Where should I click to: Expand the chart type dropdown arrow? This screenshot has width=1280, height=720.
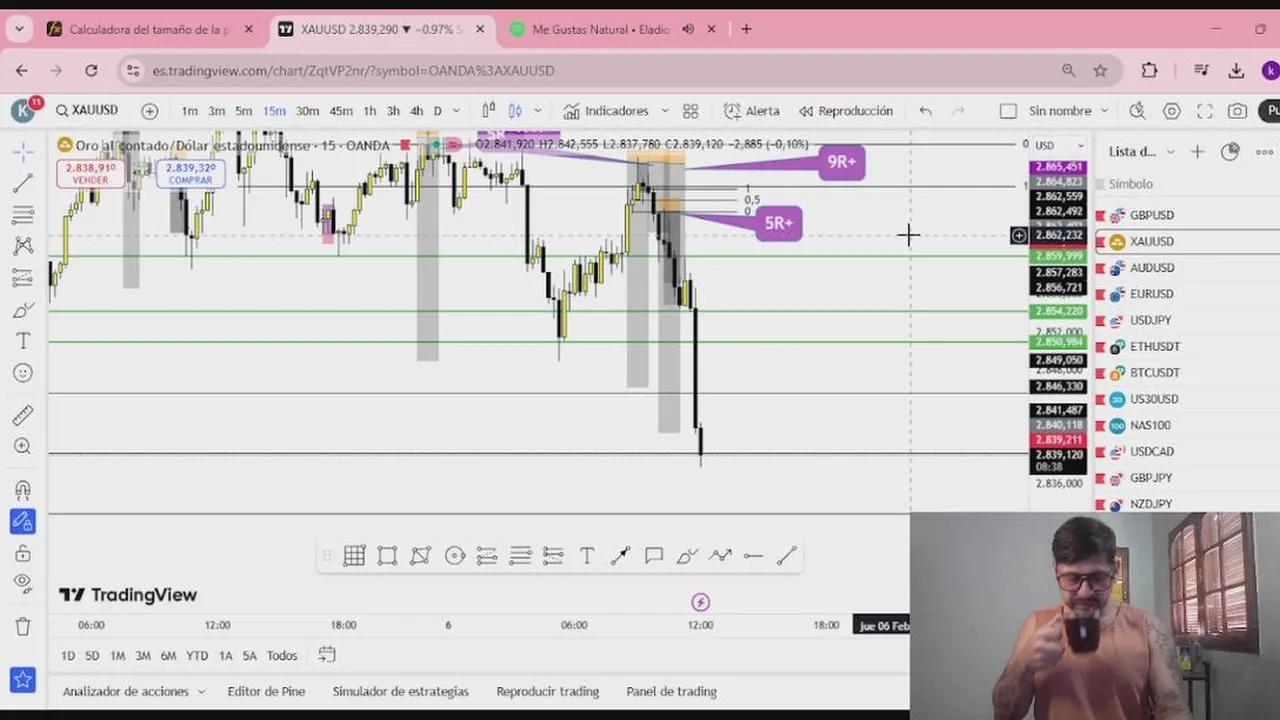(x=538, y=111)
